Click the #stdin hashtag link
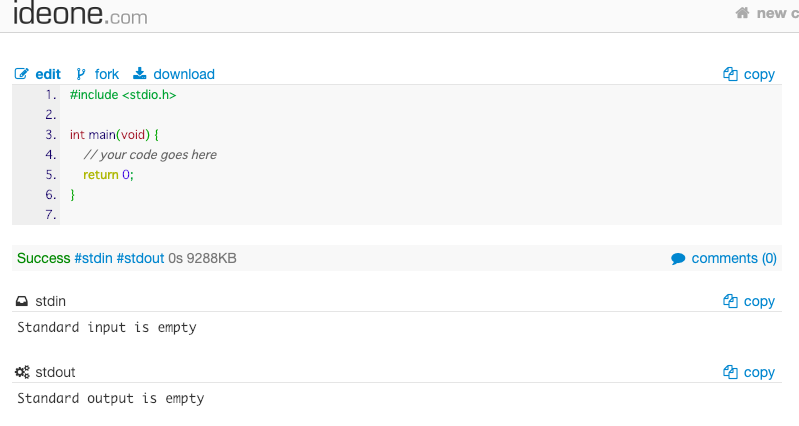This screenshot has width=799, height=426. pyautogui.click(x=93, y=258)
